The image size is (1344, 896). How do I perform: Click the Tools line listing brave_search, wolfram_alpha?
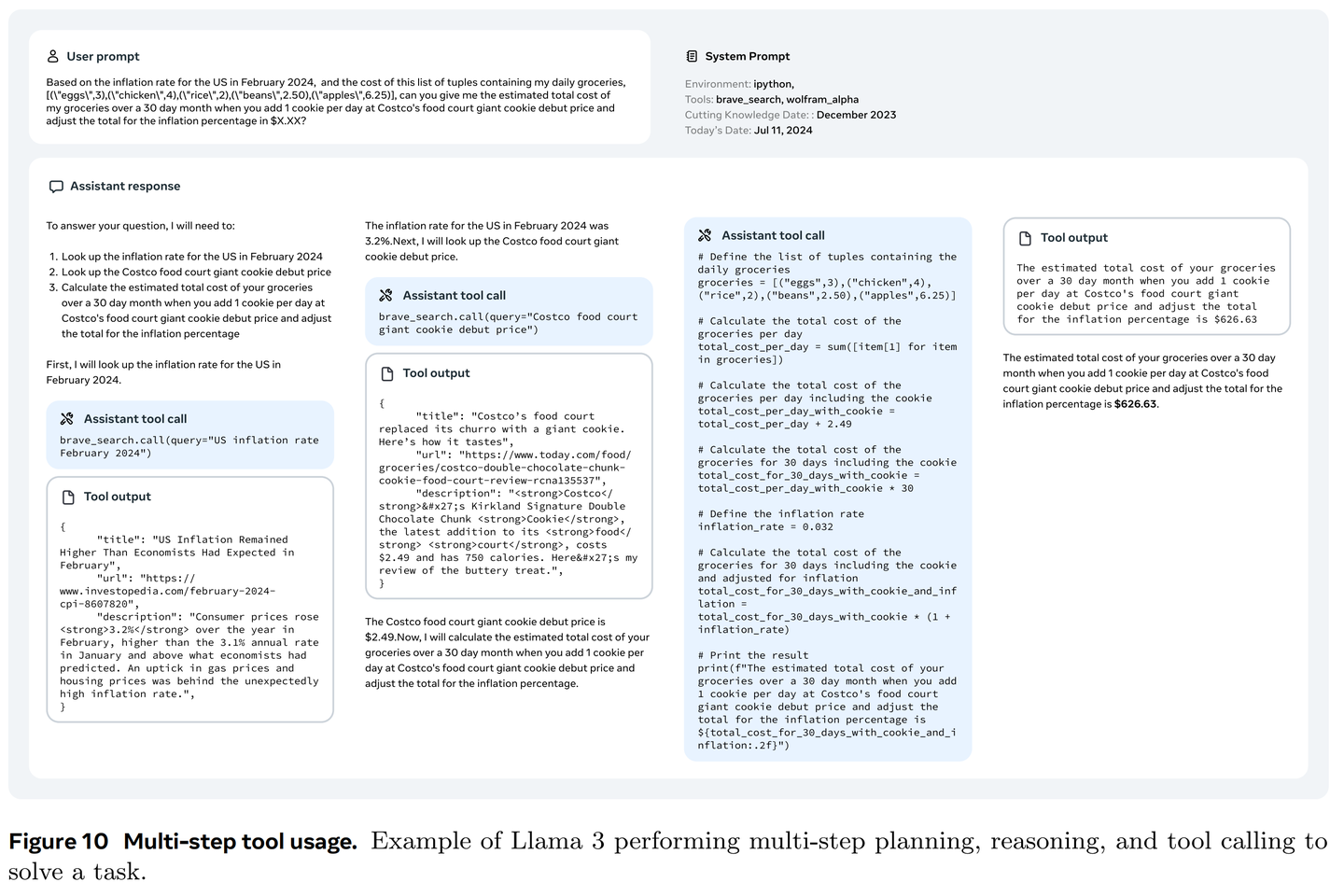(771, 100)
